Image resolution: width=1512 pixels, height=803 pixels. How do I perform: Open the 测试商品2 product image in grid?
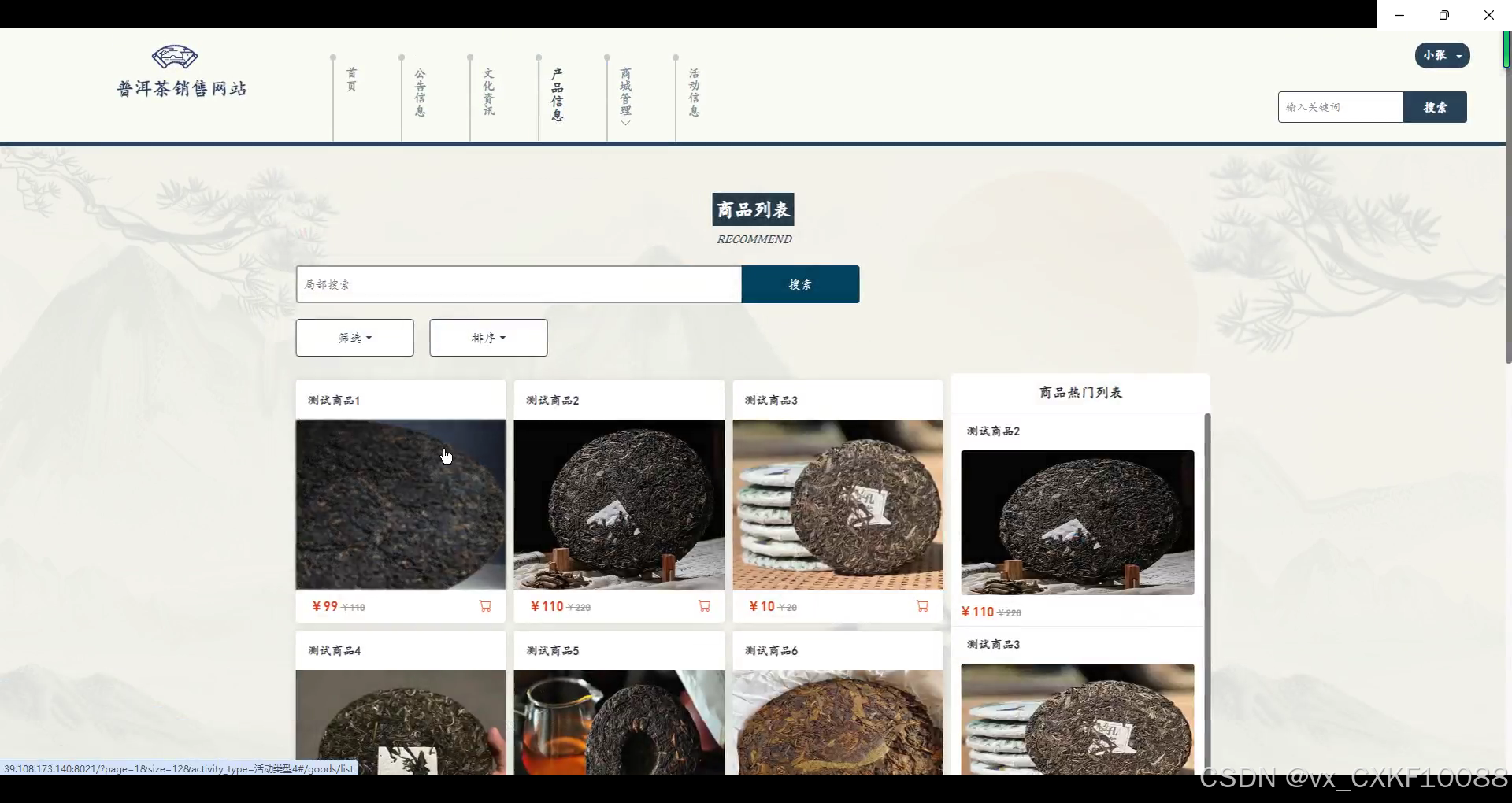click(x=619, y=505)
